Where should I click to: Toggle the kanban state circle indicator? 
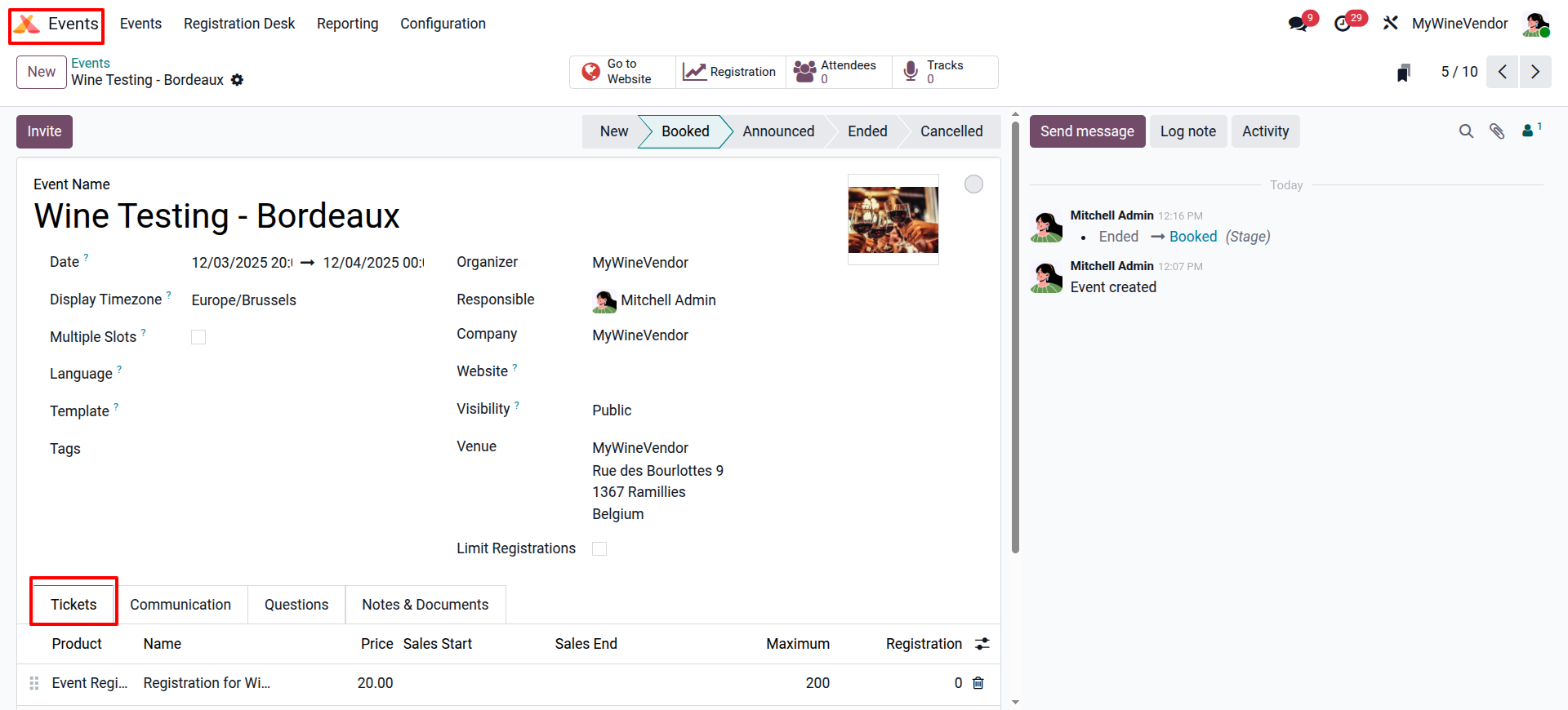pos(973,184)
